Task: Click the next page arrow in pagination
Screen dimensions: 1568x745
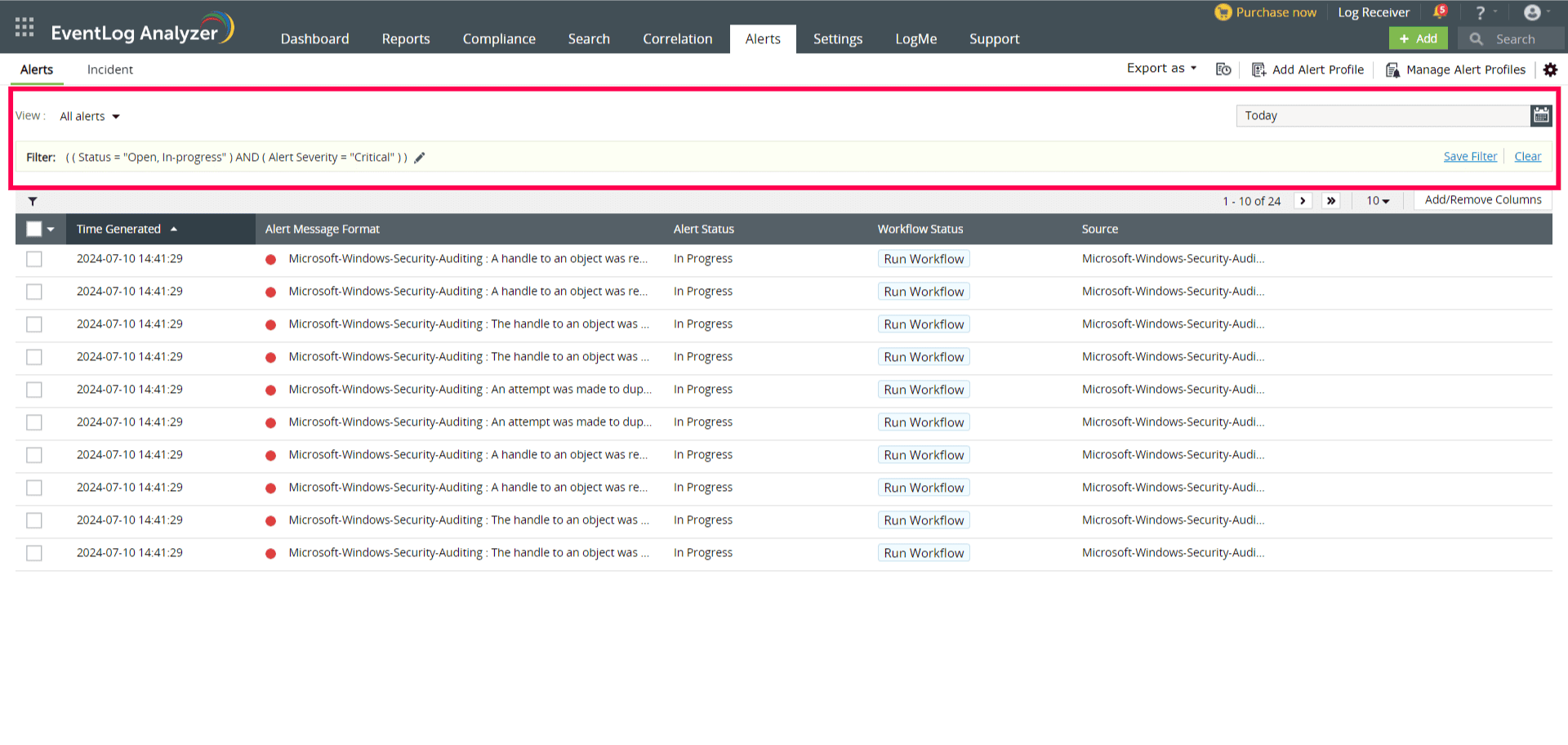Action: [1303, 200]
